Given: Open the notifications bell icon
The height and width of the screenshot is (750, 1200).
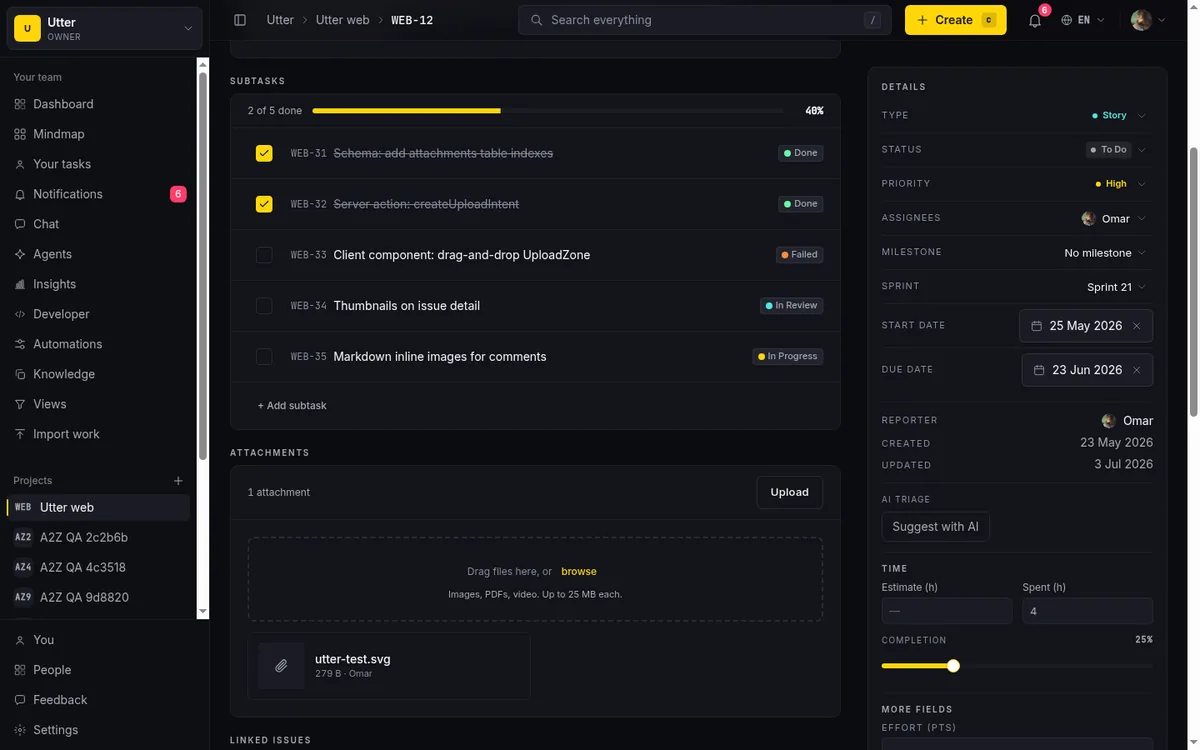Looking at the screenshot, I should click(1035, 20).
